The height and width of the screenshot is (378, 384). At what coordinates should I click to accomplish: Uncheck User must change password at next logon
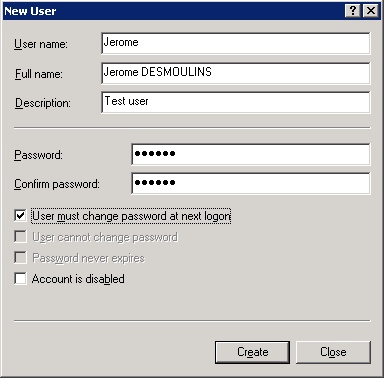20,215
